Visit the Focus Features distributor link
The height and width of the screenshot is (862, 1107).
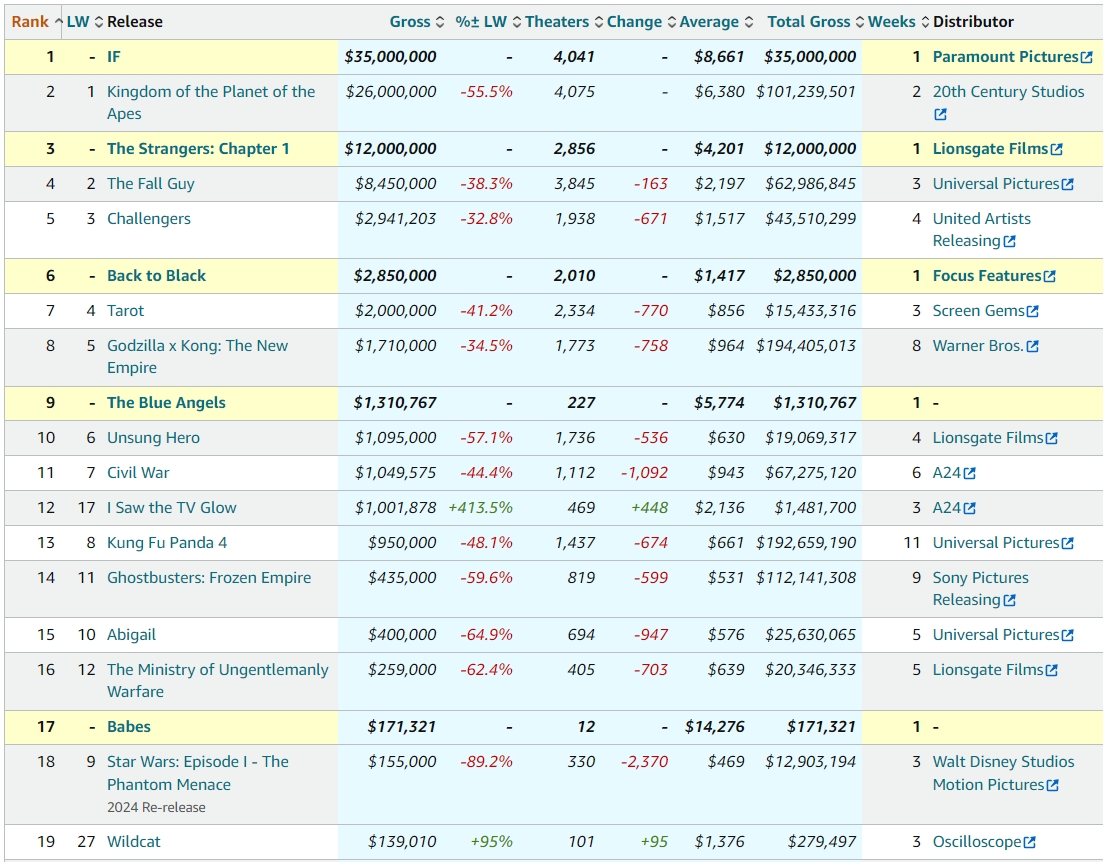(x=987, y=275)
